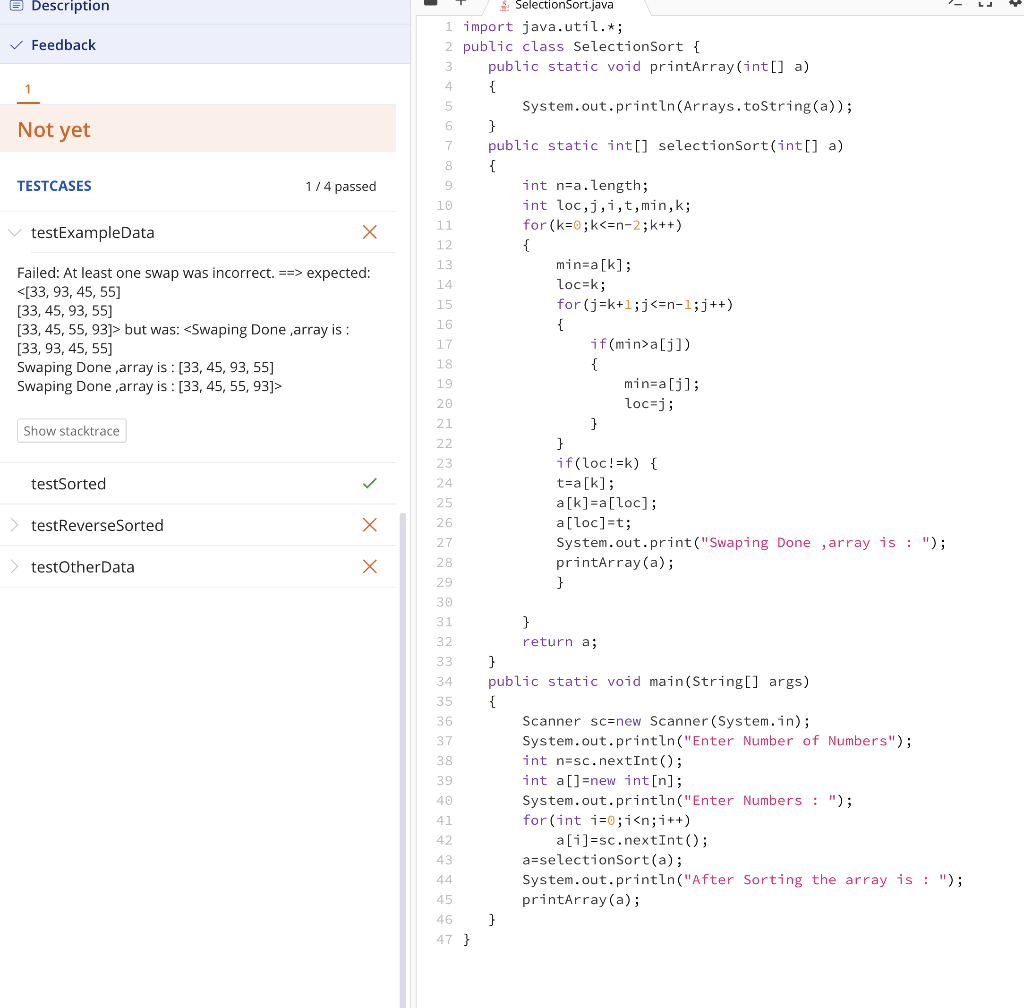1024x1008 pixels.
Task: Click line number 47 in the gutter
Action: pyautogui.click(x=444, y=939)
